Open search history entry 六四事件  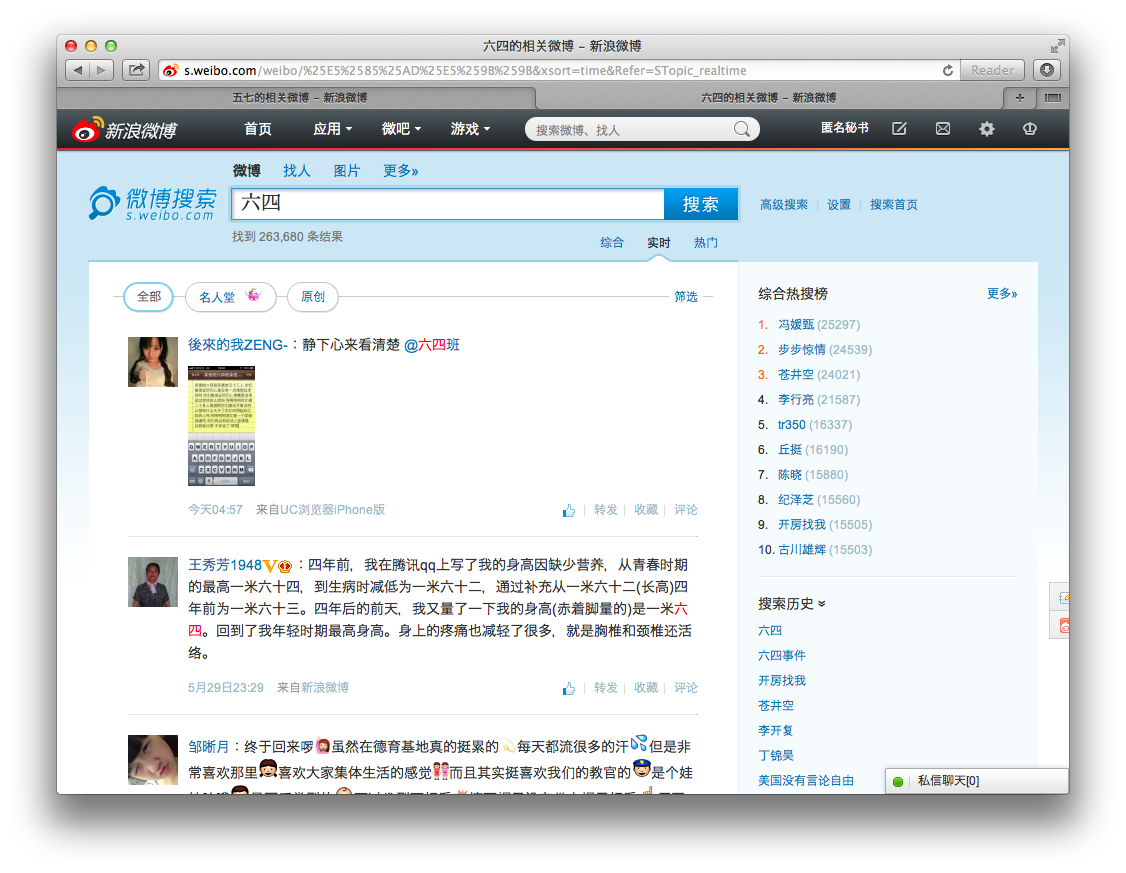782,655
